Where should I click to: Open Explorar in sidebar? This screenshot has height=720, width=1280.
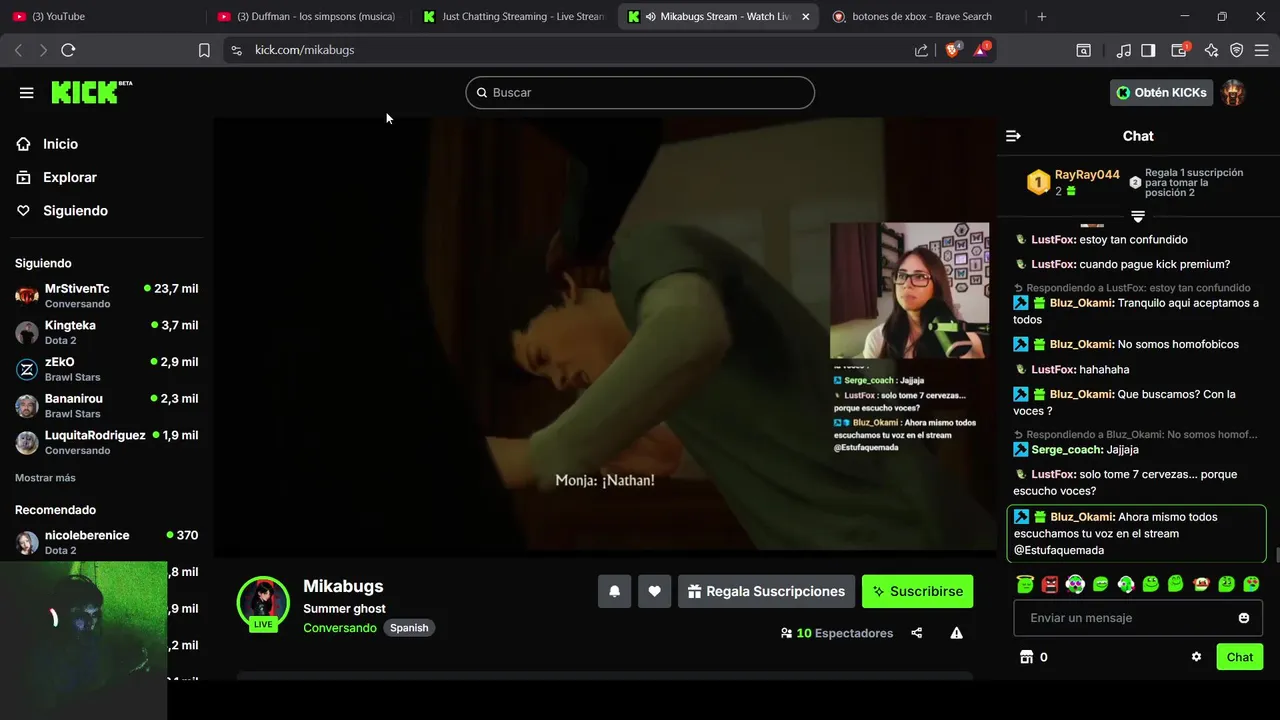pos(70,177)
